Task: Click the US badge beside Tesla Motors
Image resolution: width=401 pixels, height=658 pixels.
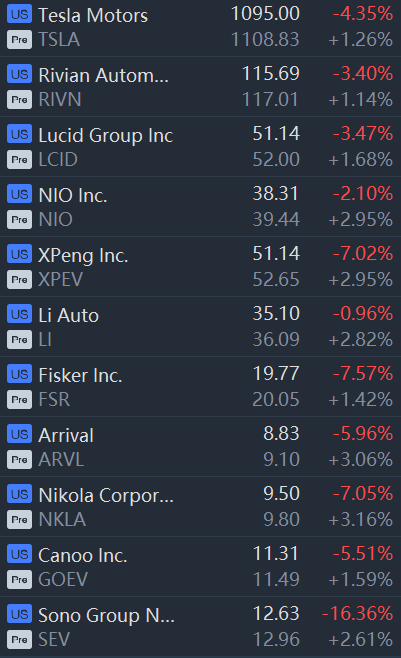Action: [19, 14]
